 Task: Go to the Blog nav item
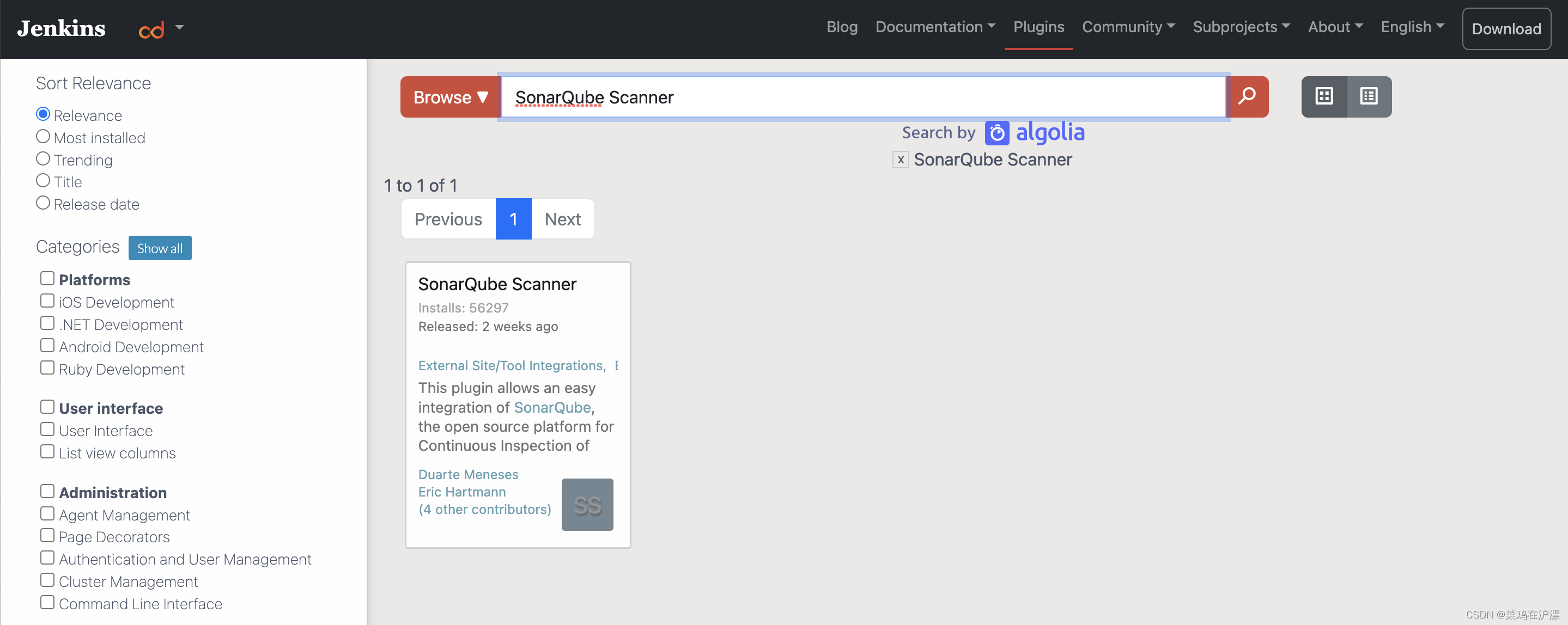click(841, 27)
